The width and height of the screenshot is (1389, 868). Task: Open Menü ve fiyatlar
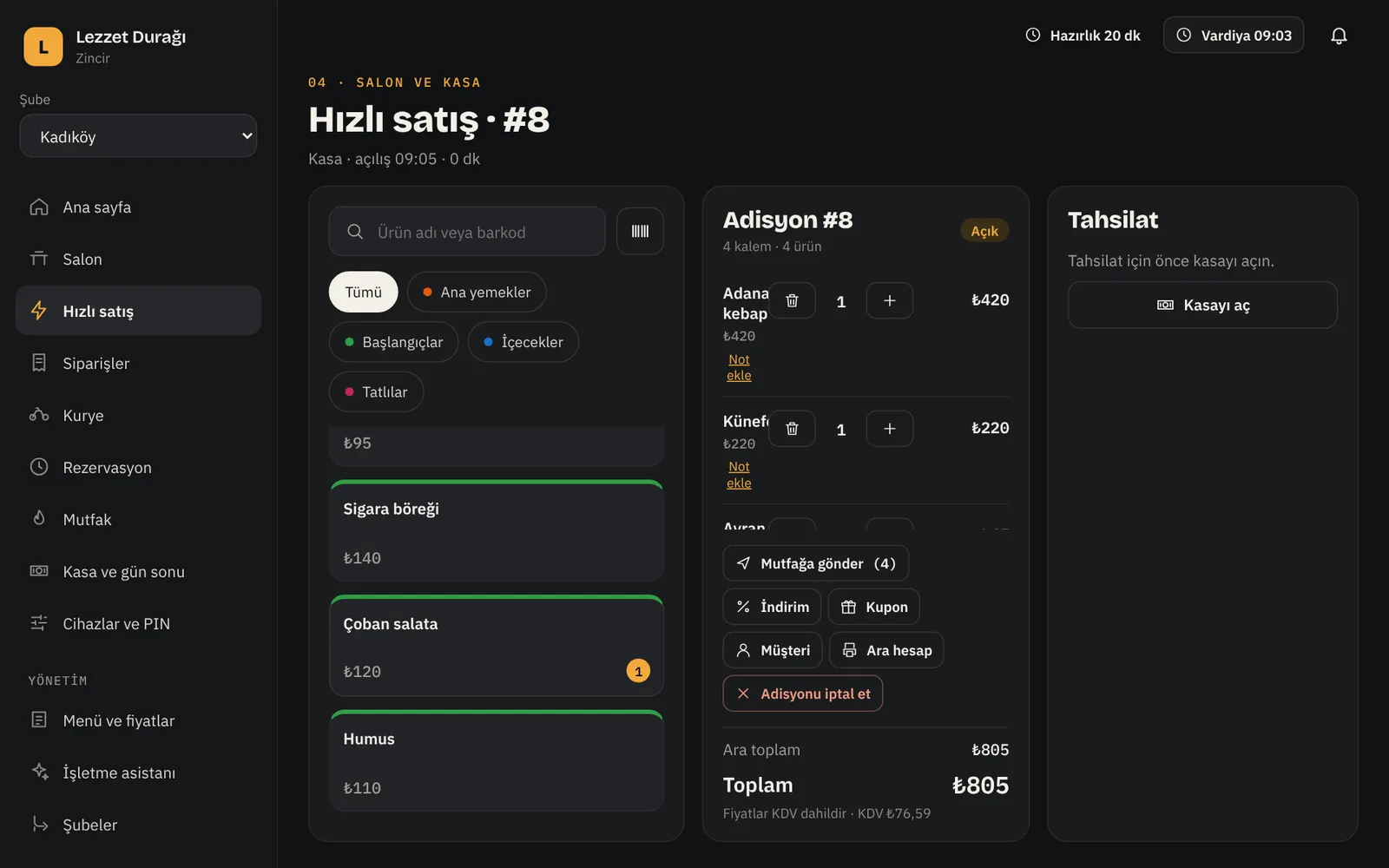[x=138, y=720]
